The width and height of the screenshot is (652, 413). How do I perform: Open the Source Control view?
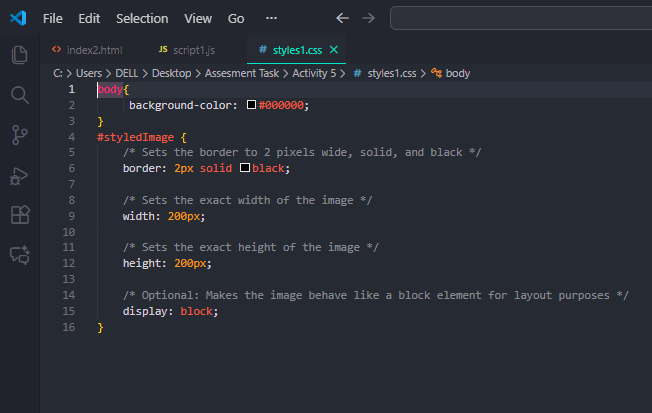click(19, 135)
